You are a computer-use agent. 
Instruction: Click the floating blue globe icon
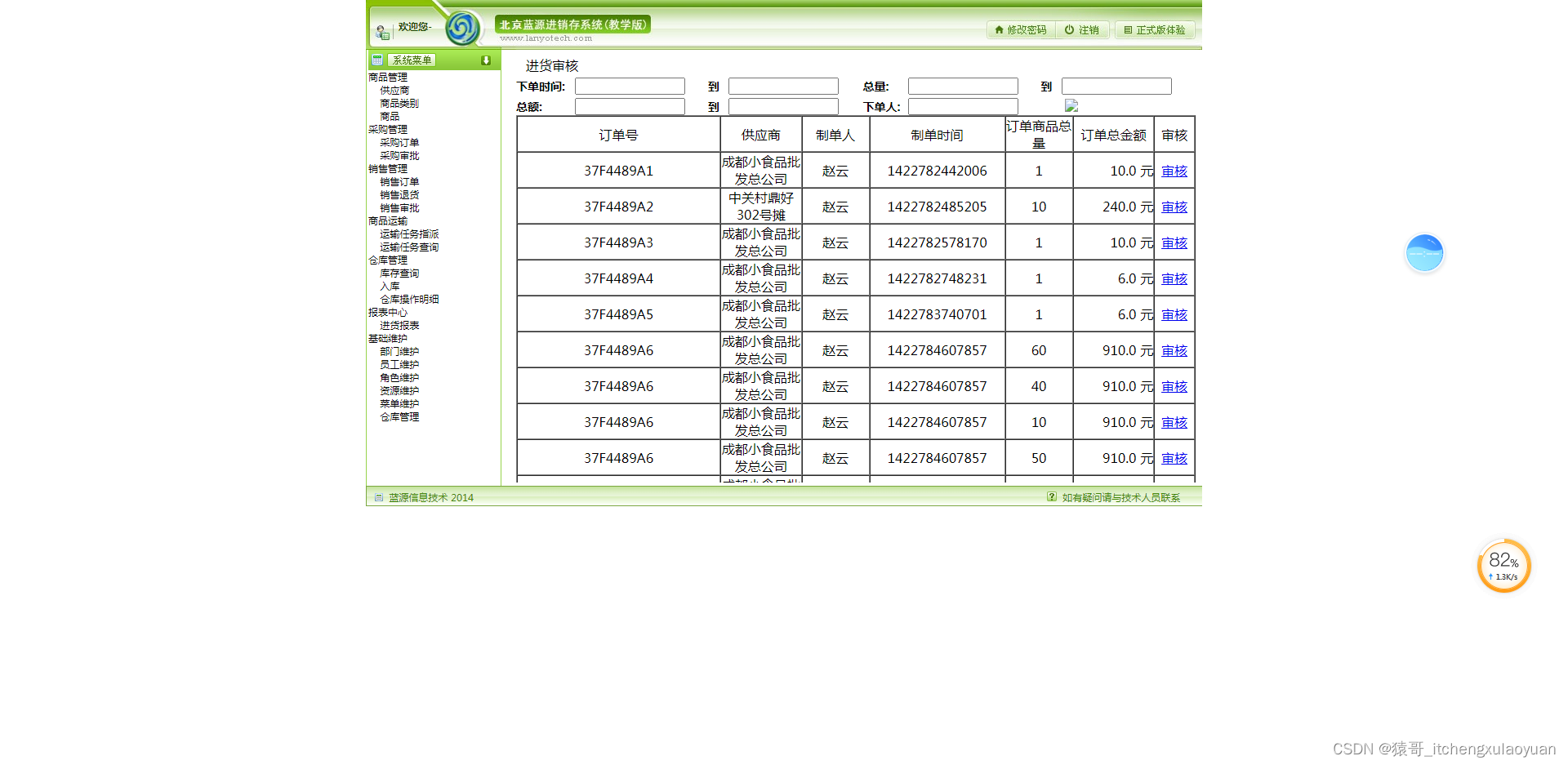1424,253
